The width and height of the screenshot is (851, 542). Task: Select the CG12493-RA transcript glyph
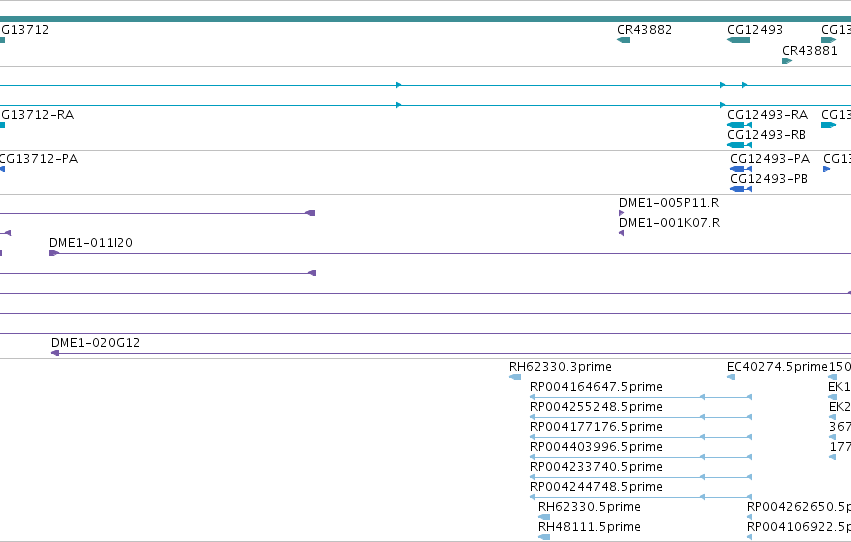[x=739, y=125]
